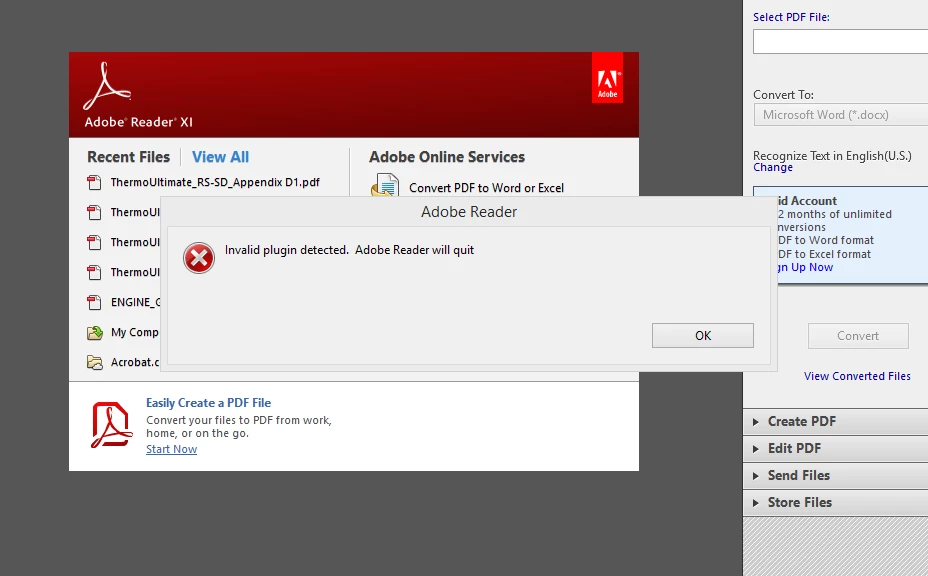
Task: Click the red Create PDF promo icon
Action: point(111,425)
